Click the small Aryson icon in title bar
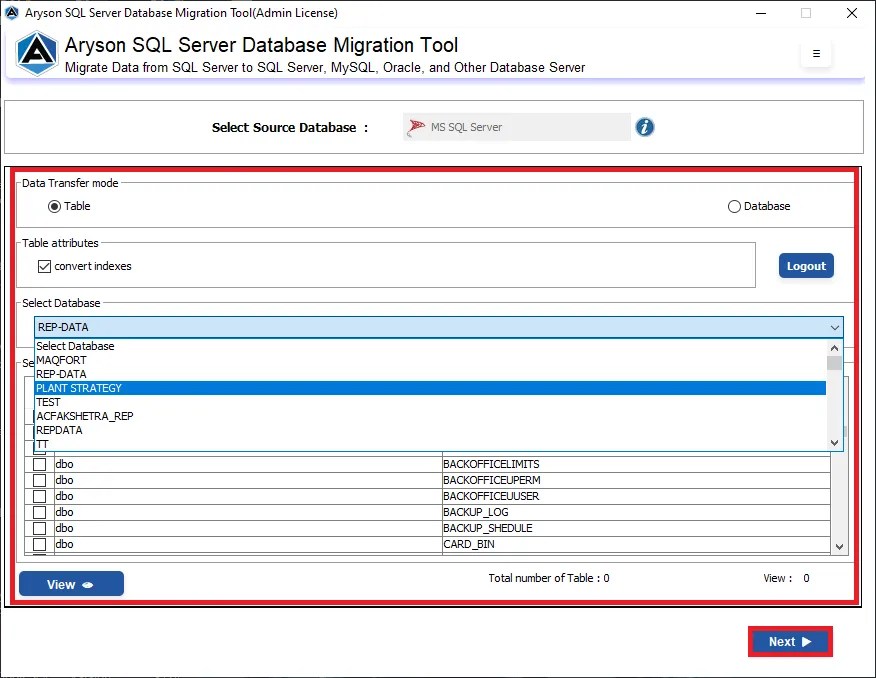 pyautogui.click(x=11, y=12)
